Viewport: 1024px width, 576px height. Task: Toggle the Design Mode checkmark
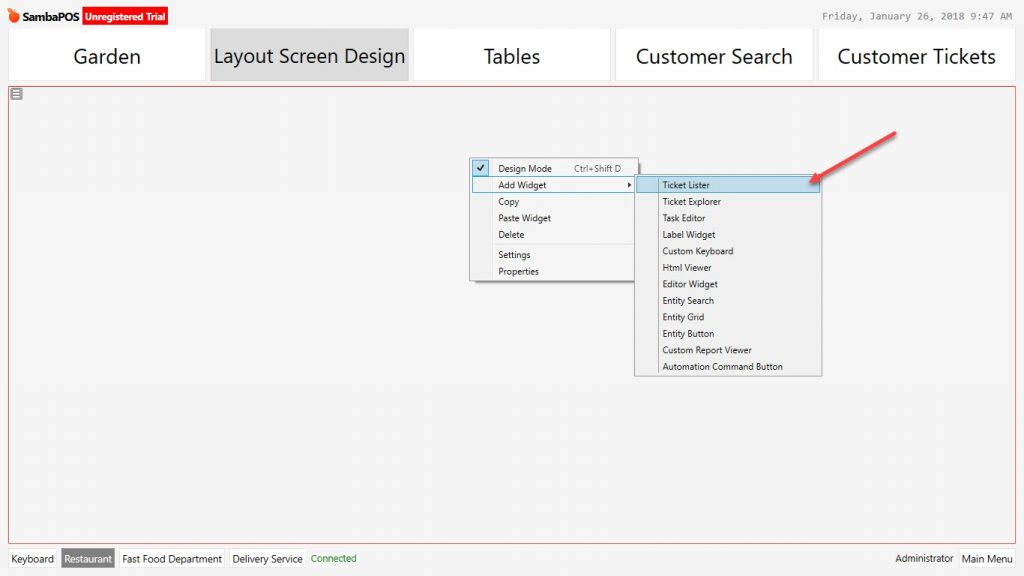[x=481, y=168]
